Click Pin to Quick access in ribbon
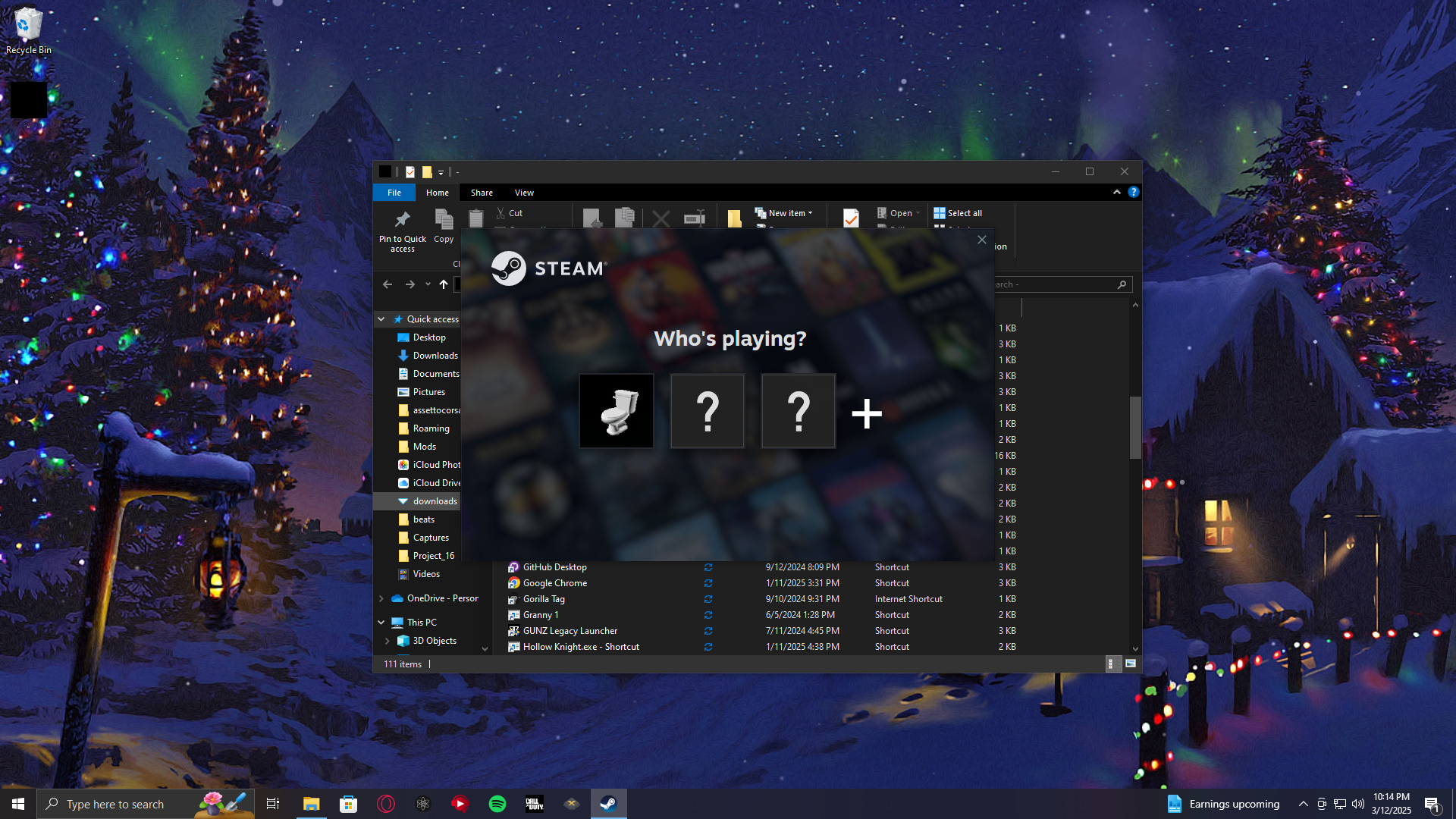Screen dimensions: 1456x819 click(403, 231)
